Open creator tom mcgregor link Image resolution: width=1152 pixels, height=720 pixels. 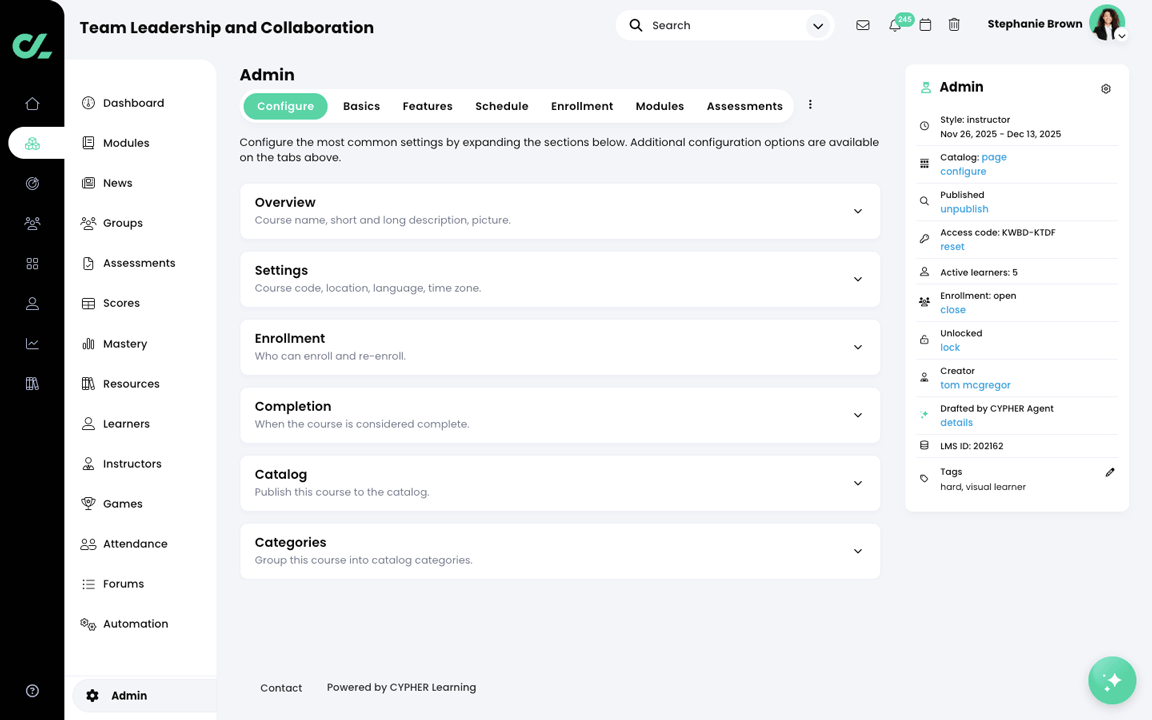[975, 385]
